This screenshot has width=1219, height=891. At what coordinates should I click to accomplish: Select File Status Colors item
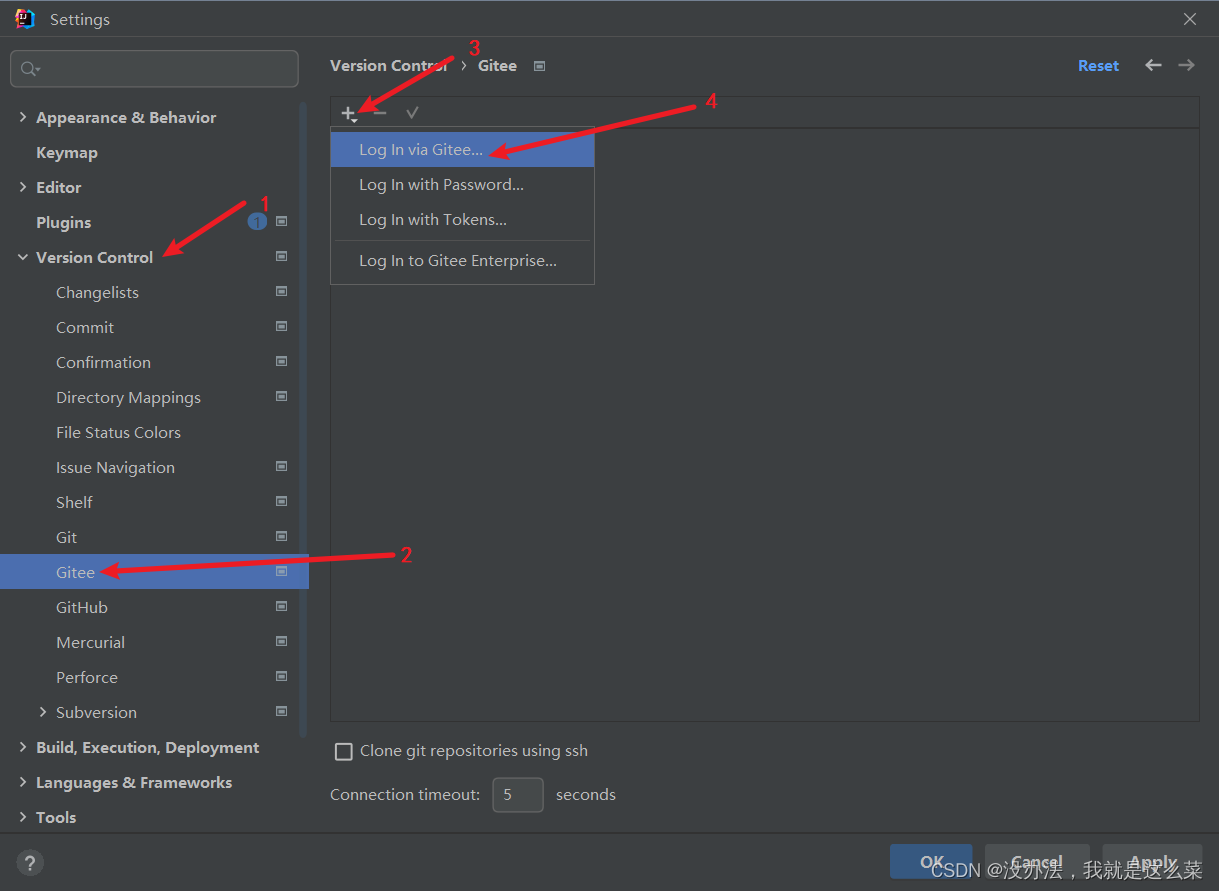pyautogui.click(x=118, y=432)
